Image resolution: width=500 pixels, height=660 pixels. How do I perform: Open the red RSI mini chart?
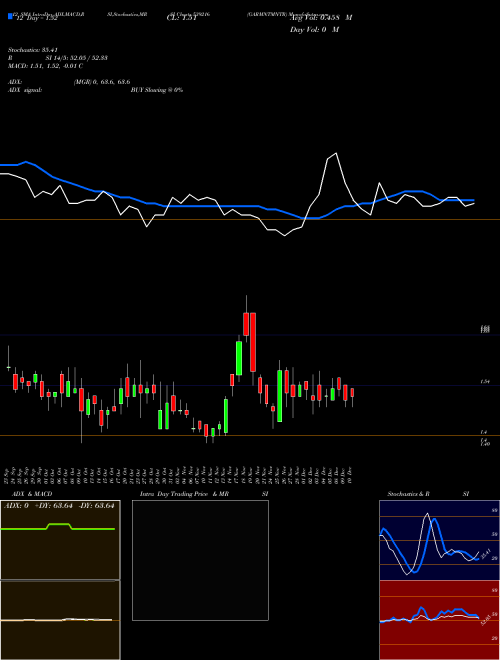439,620
